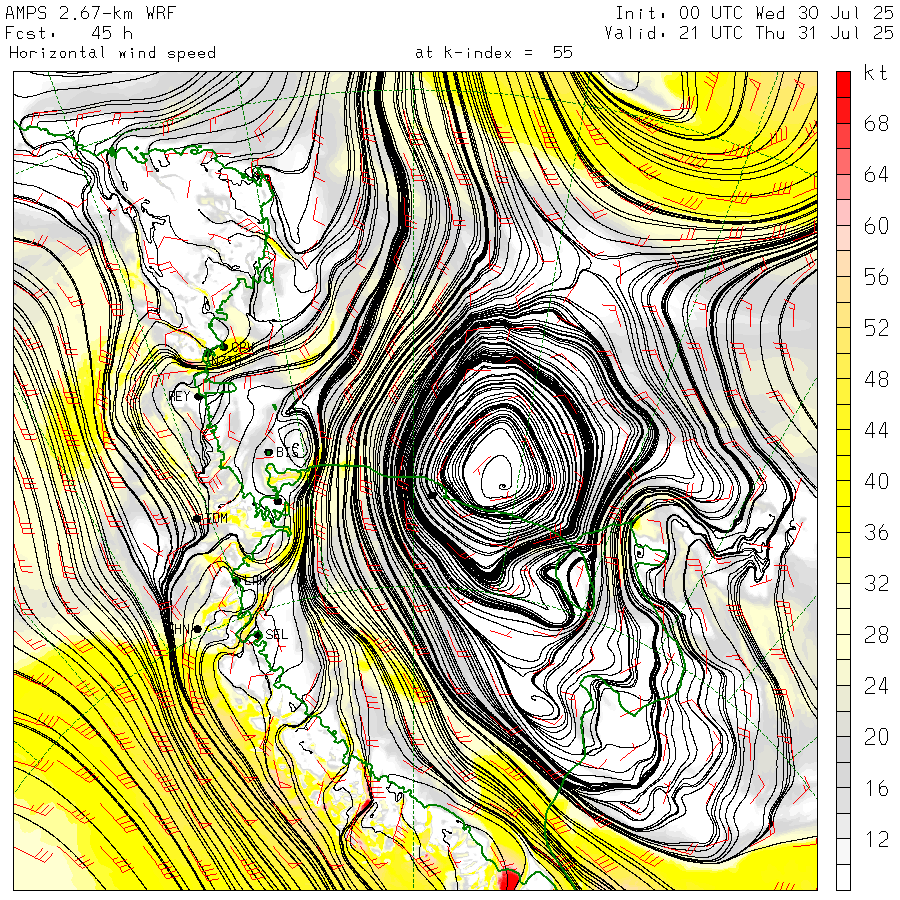Pick the bright red top colorbar swatch
This screenshot has height=900, width=900.
tap(843, 85)
